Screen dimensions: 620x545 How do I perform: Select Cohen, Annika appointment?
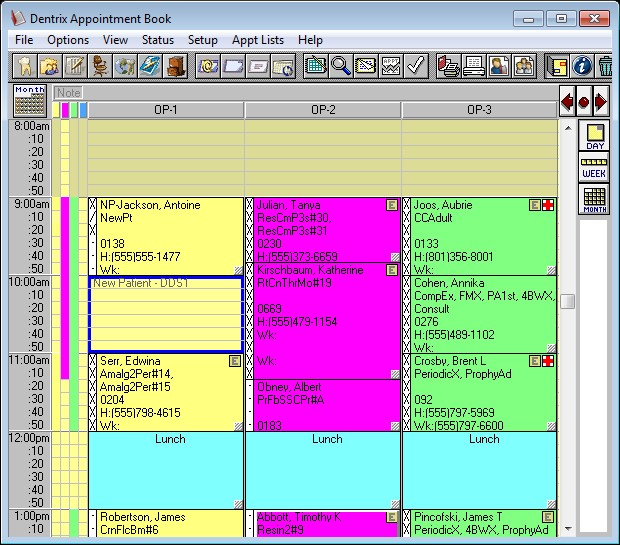(x=479, y=314)
